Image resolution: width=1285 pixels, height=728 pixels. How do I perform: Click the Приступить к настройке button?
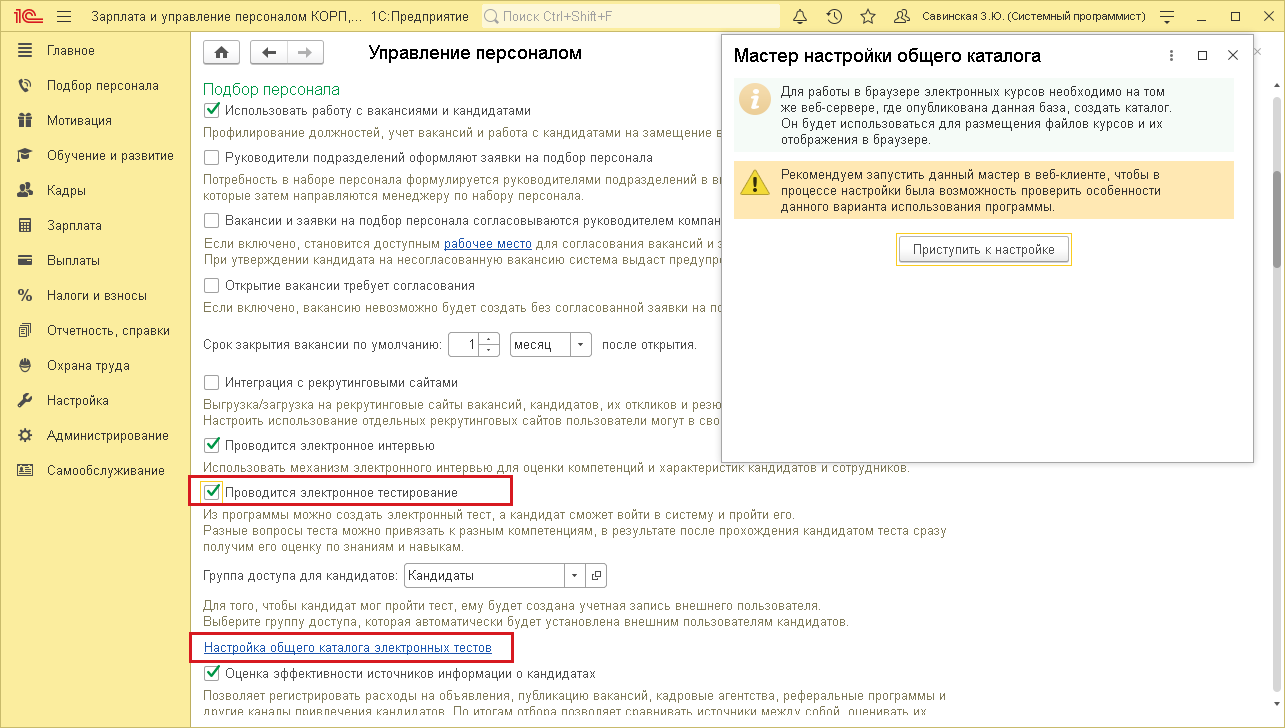point(984,250)
